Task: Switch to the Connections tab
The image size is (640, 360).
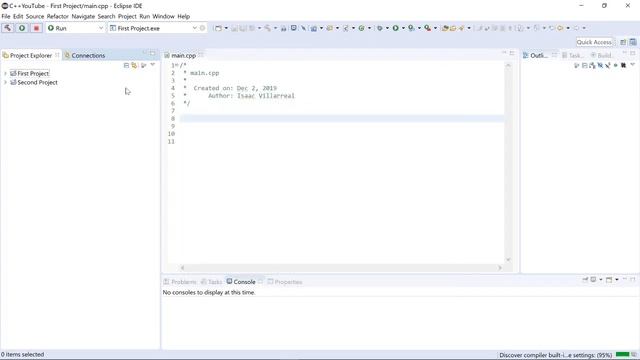Action: pos(85,55)
